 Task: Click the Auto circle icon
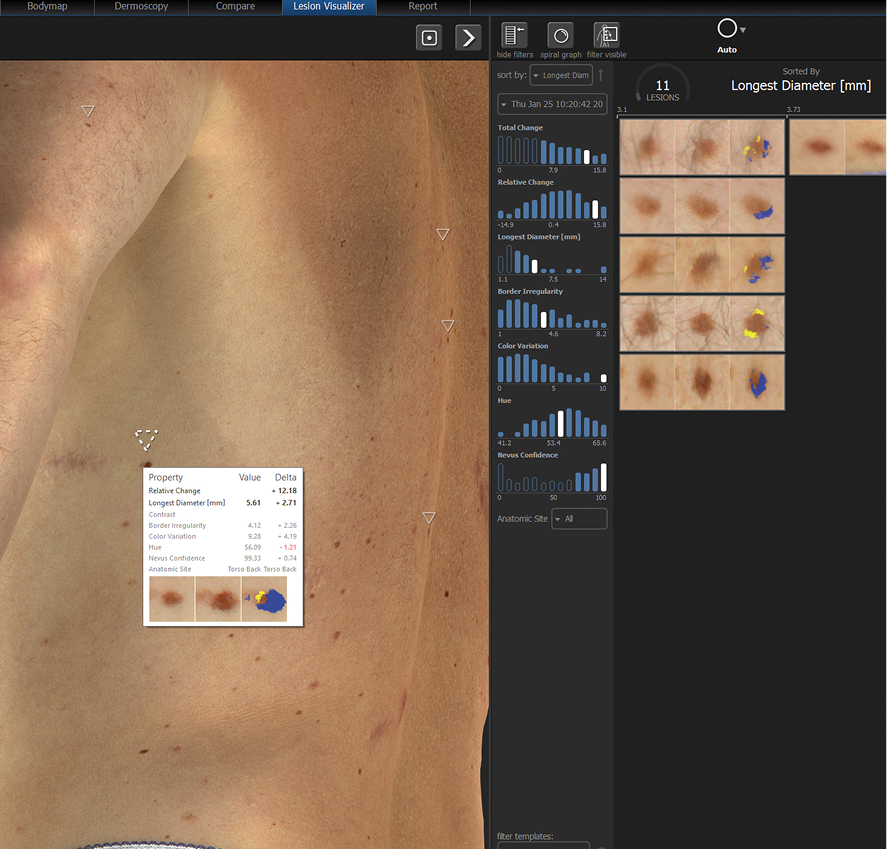(x=727, y=30)
